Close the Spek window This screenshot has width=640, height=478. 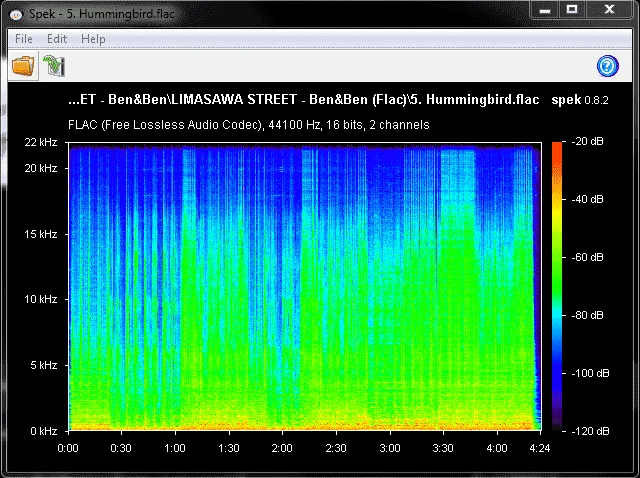[609, 9]
